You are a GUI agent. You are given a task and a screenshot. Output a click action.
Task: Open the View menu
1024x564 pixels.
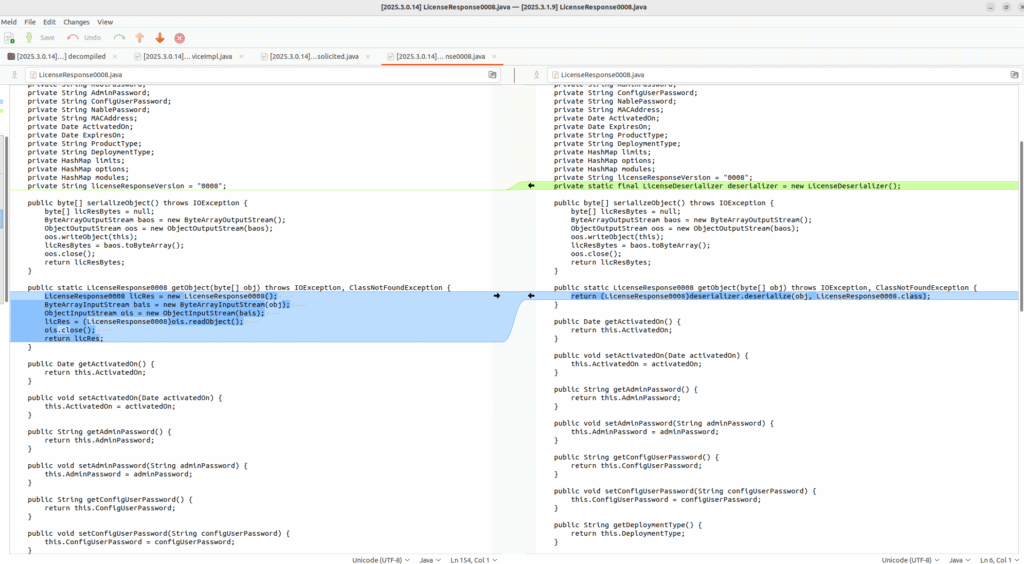pos(105,22)
